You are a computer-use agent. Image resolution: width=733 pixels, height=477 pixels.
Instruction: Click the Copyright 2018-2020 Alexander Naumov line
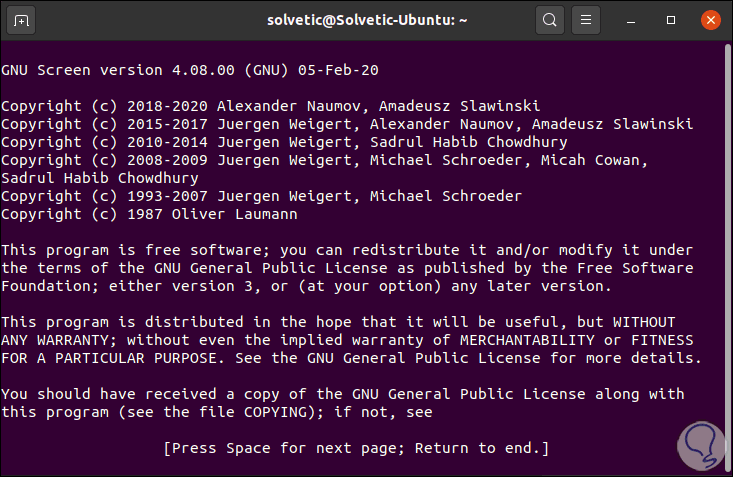click(271, 106)
